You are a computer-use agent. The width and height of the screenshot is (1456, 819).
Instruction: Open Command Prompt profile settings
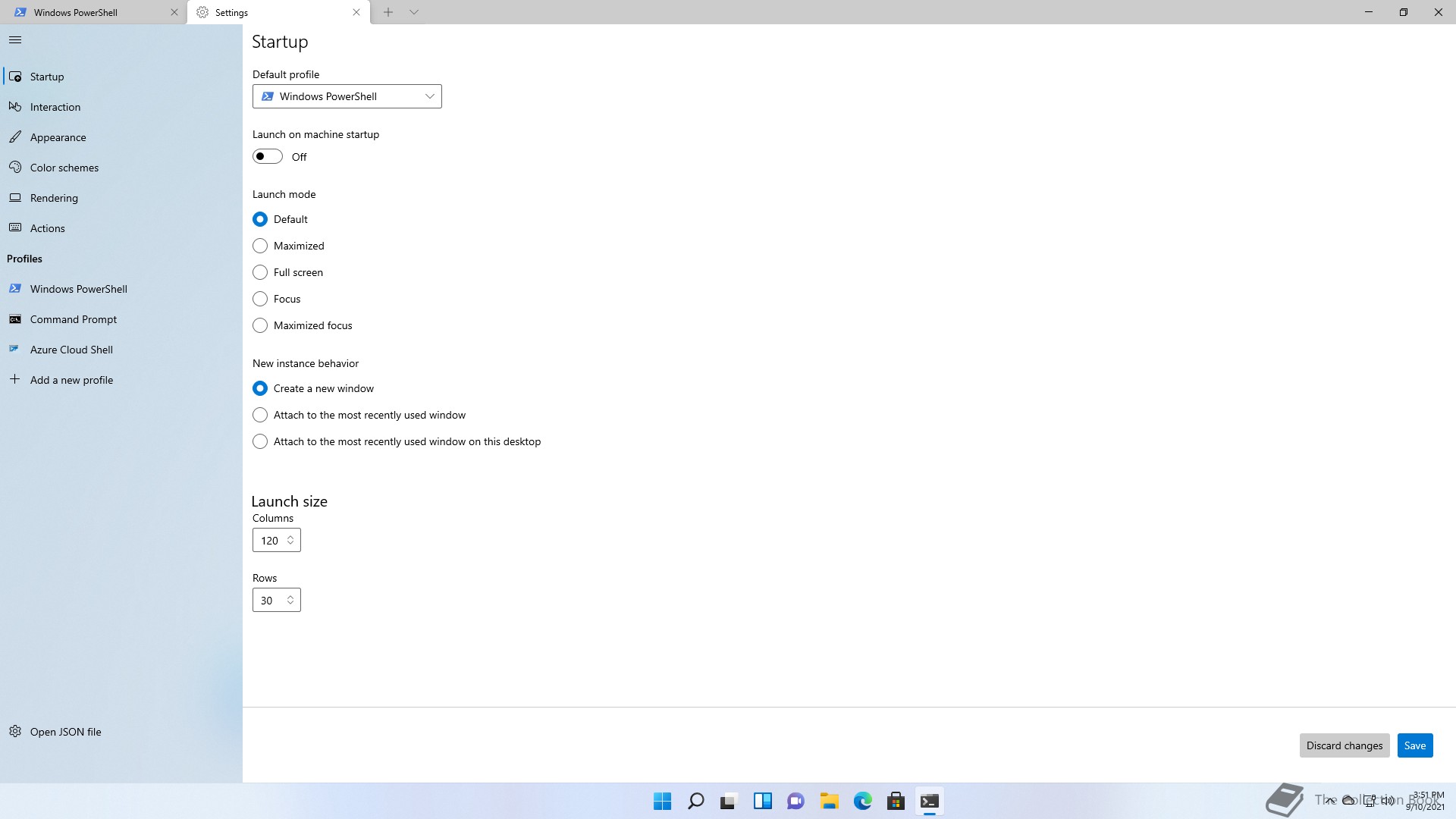(x=121, y=319)
